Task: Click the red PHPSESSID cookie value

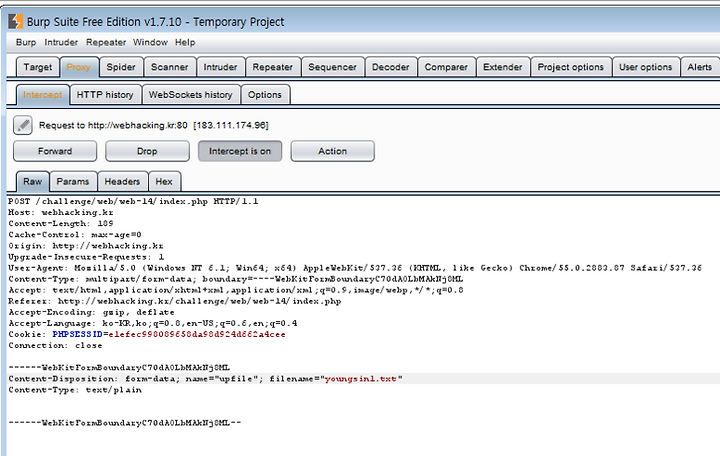Action: coord(197,334)
